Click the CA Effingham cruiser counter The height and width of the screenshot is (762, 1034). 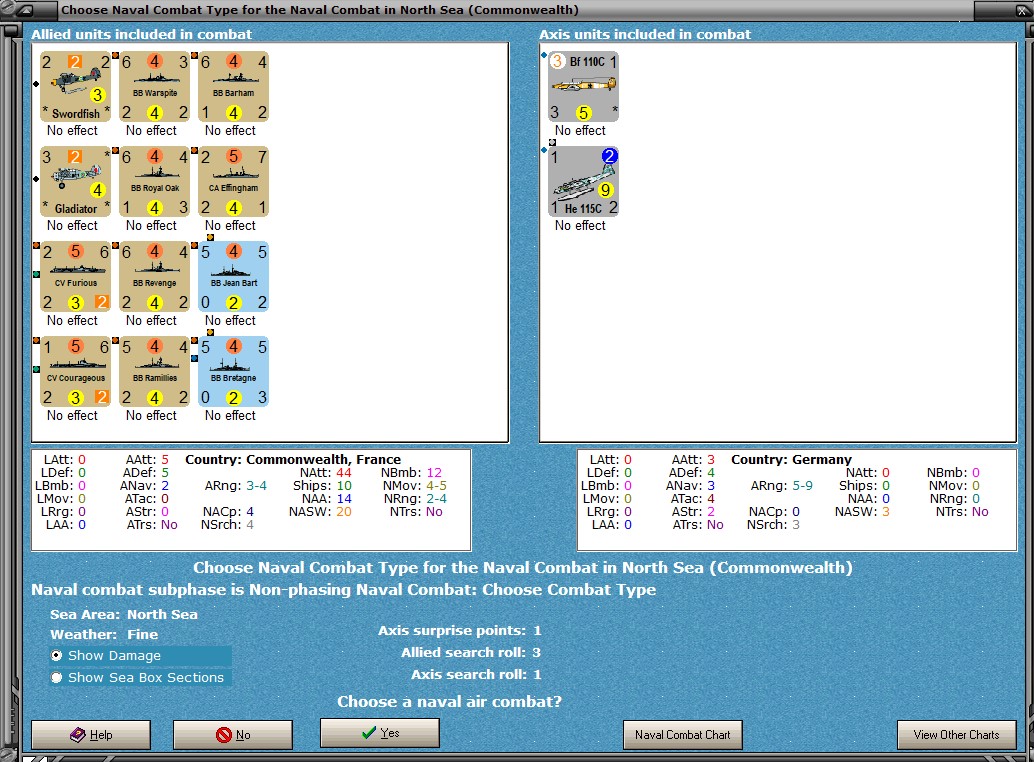tap(233, 182)
